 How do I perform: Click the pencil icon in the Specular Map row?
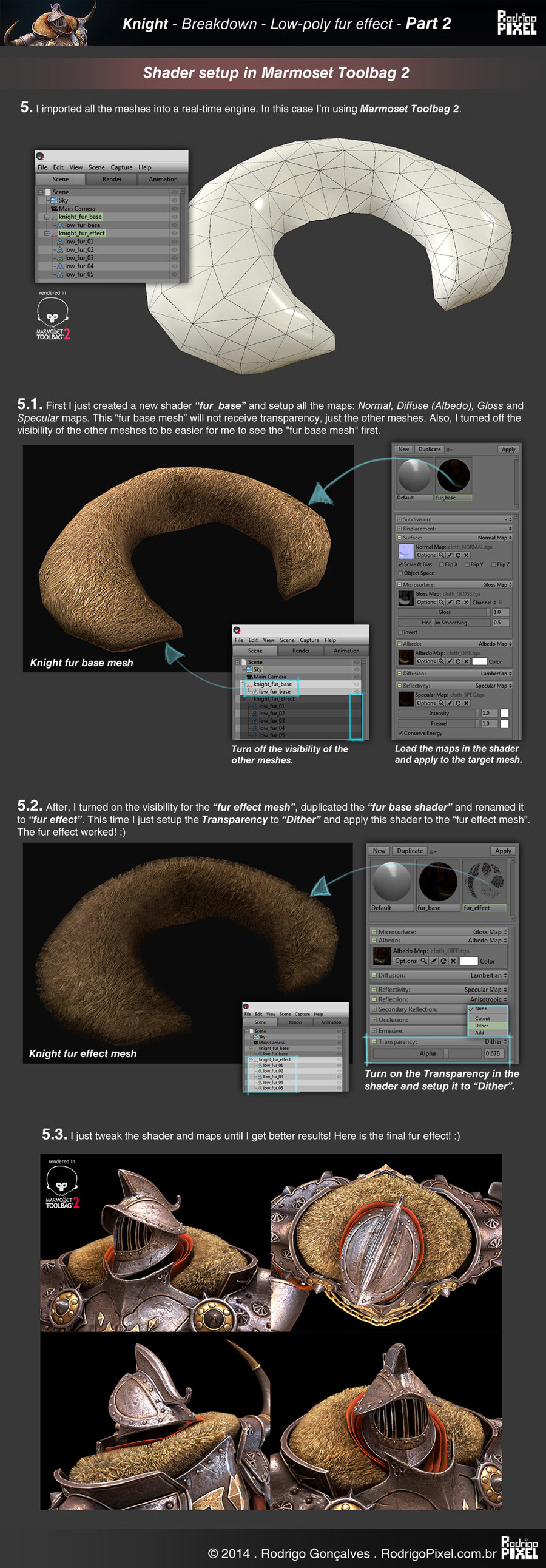point(450,703)
